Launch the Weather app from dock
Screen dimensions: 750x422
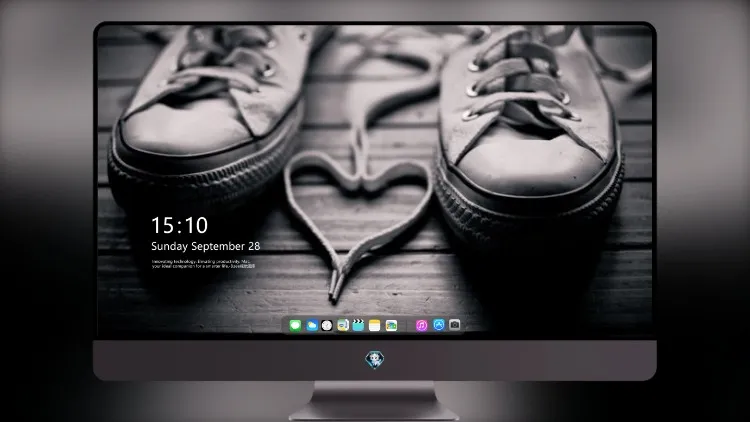click(311, 325)
